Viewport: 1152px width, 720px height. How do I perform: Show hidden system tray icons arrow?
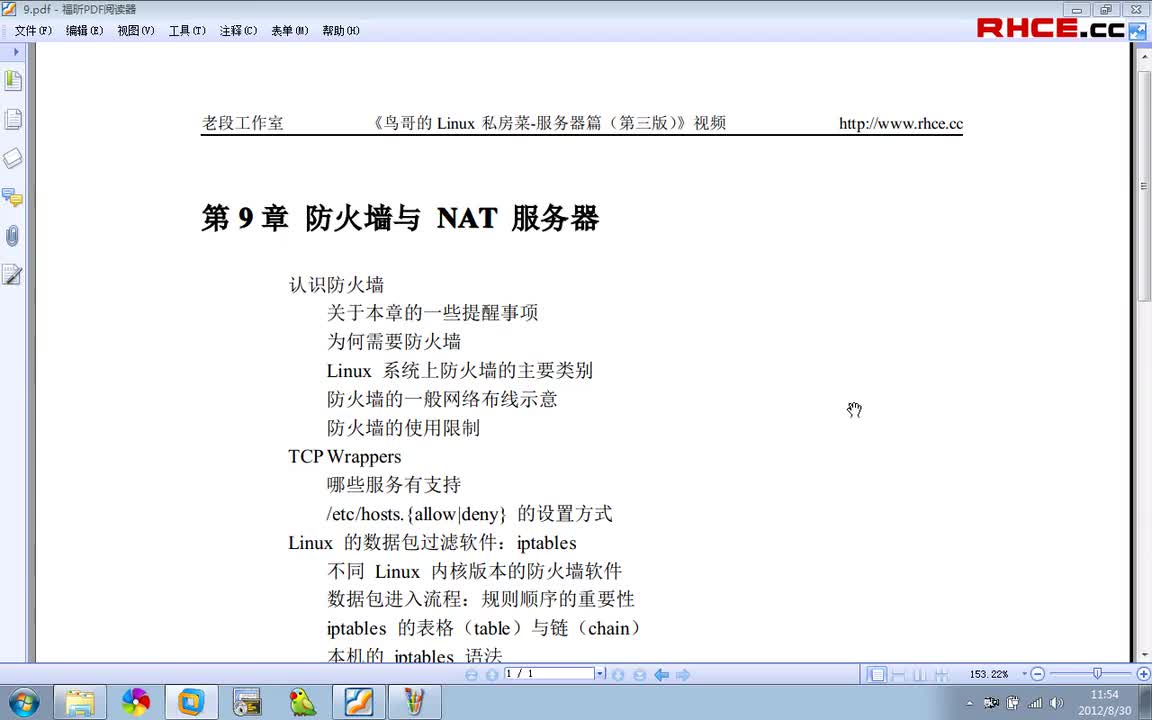point(970,703)
